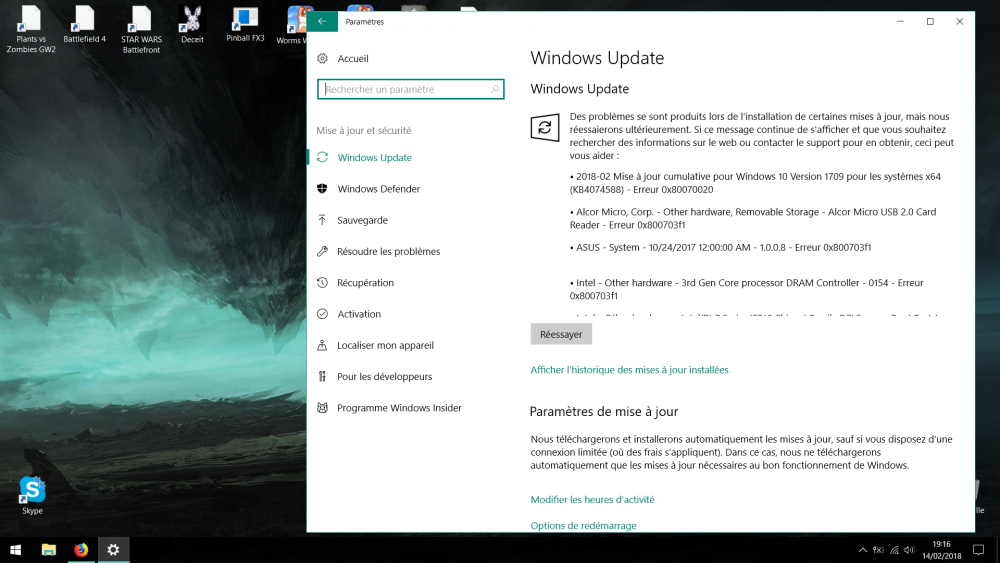The width and height of the screenshot is (1000, 563).
Task: Launch Firefox from the taskbar
Action: pyautogui.click(x=80, y=549)
